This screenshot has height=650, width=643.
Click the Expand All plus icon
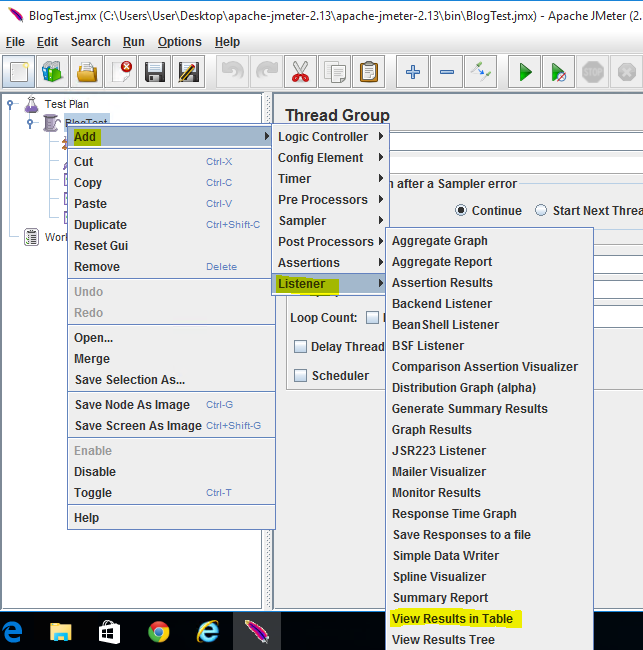(x=412, y=72)
